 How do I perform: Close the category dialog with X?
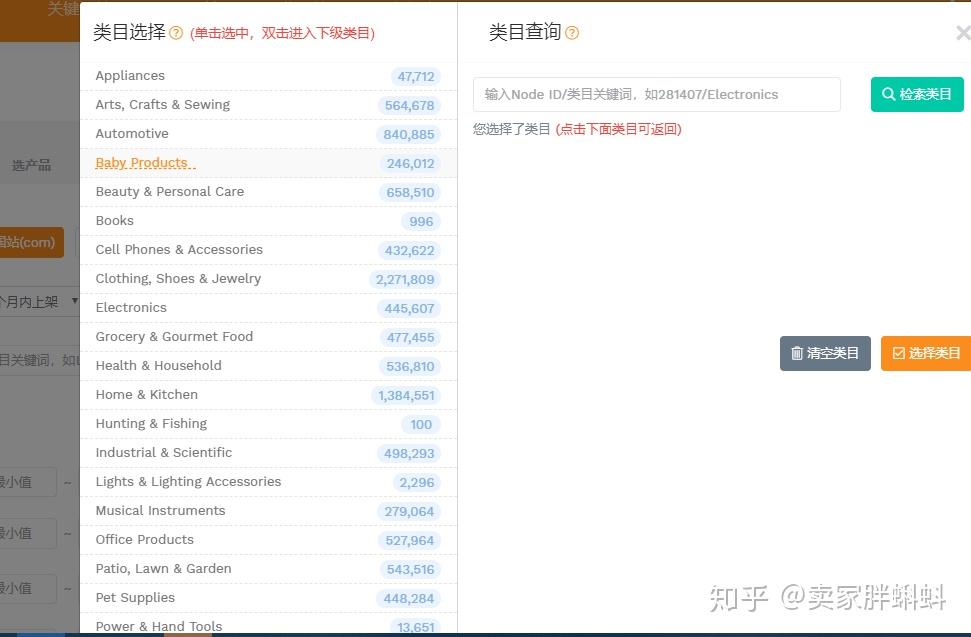point(963,33)
